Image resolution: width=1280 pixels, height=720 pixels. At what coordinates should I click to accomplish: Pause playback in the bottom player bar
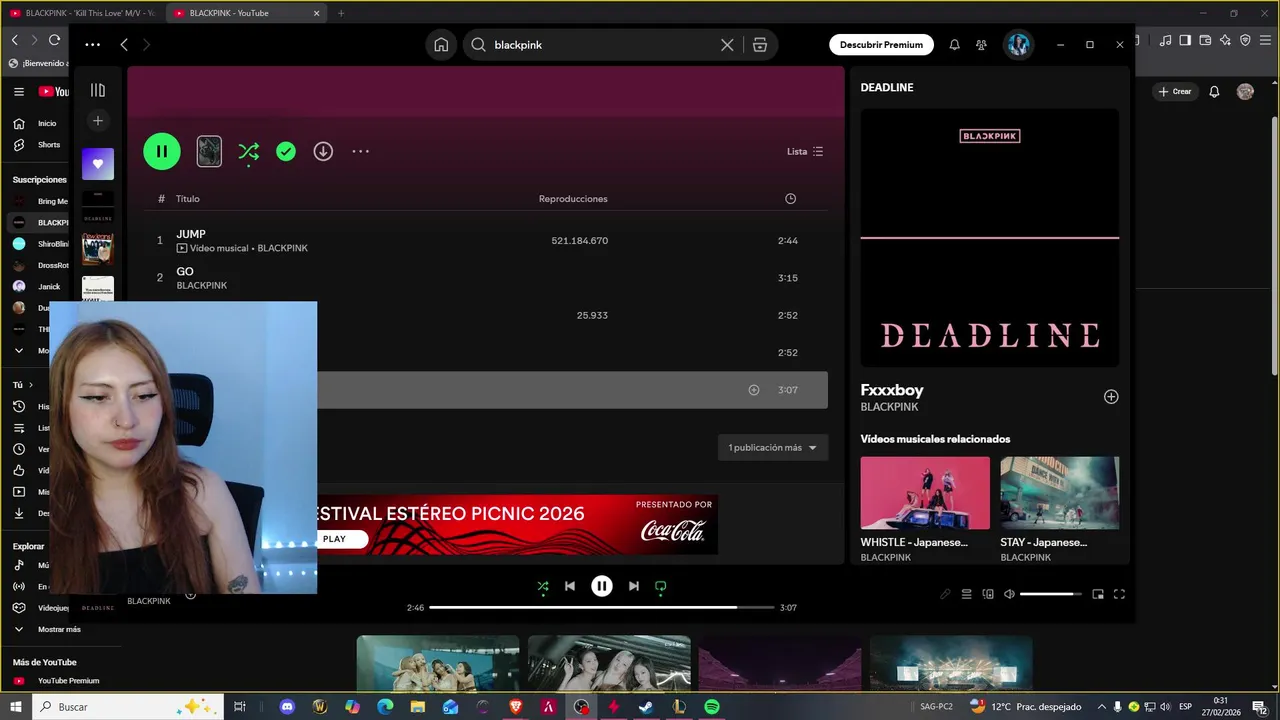[602, 586]
